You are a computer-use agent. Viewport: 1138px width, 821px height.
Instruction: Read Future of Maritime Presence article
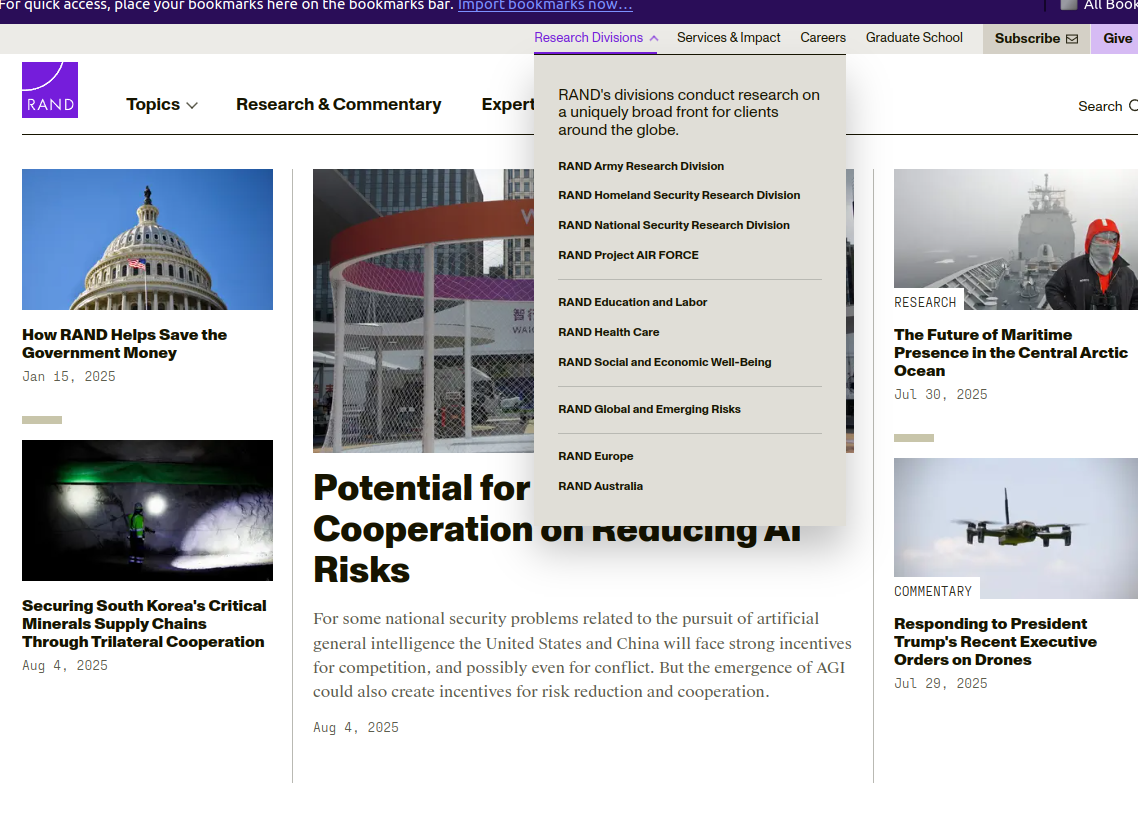1010,353
